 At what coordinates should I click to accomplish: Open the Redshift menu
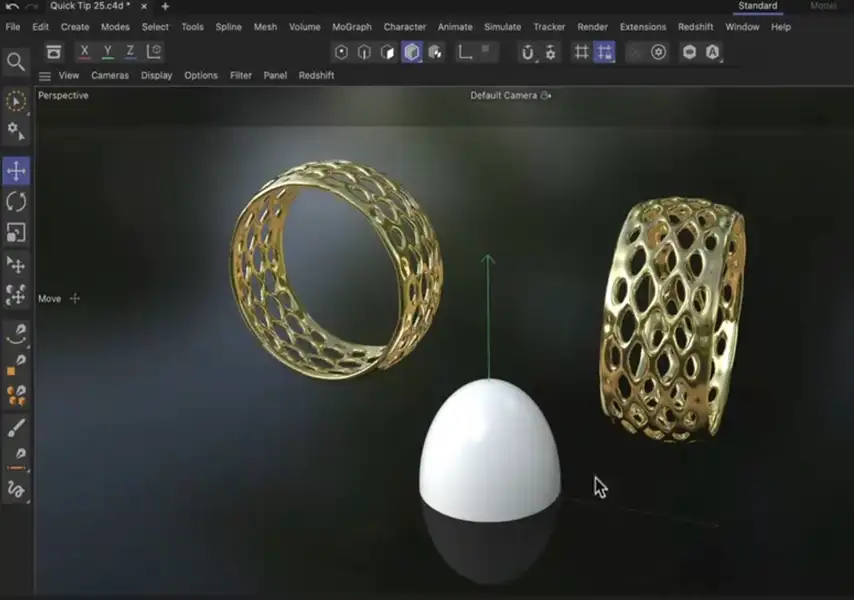(x=695, y=27)
